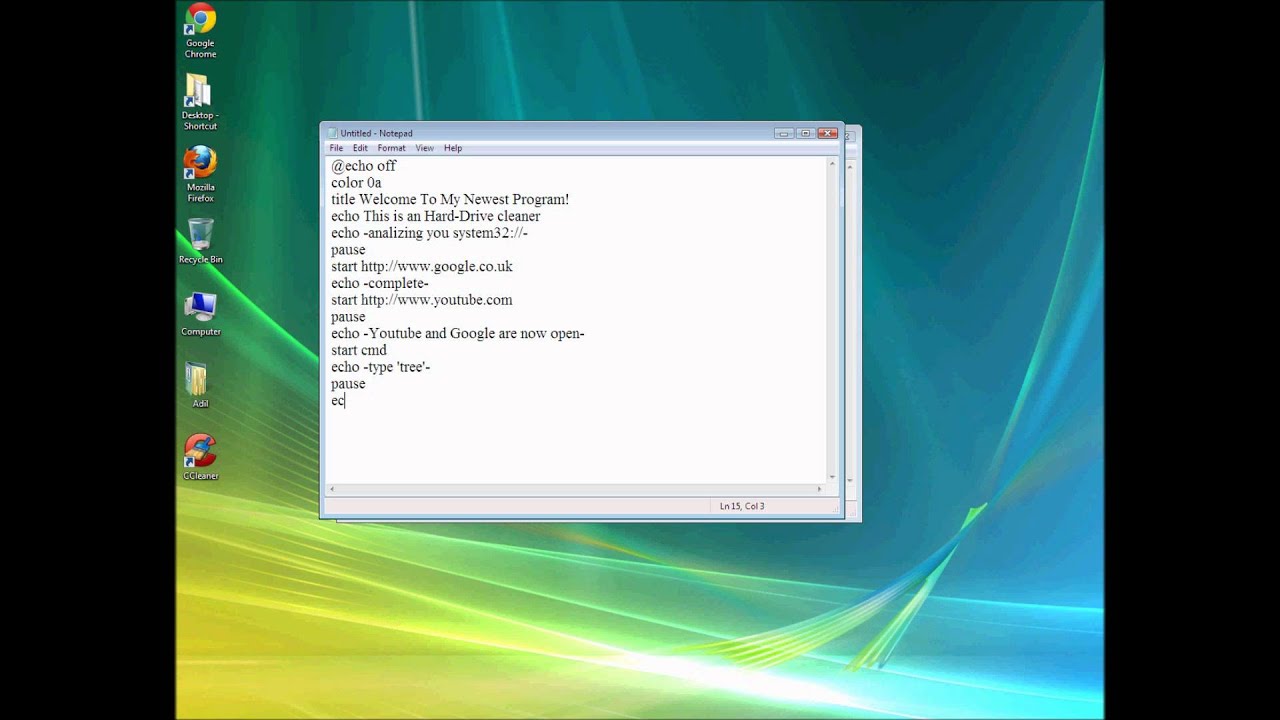Click the horizontal scrollbar left arrow
This screenshot has width=1280, height=720.
pos(332,489)
